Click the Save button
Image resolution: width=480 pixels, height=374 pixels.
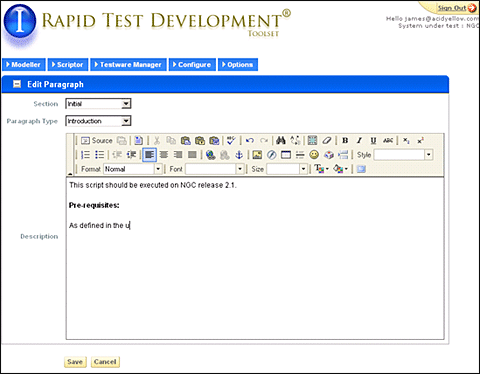(x=75, y=362)
